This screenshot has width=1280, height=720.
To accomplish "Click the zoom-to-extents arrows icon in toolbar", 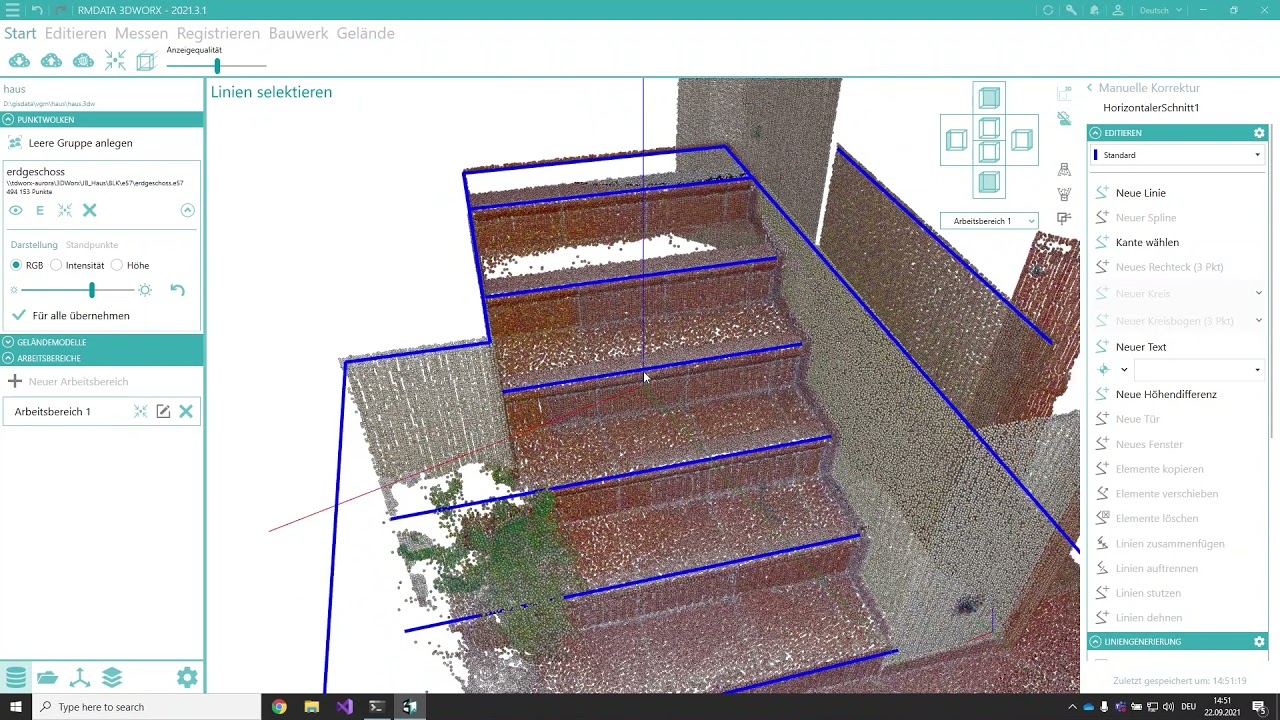I will pyautogui.click(x=115, y=62).
